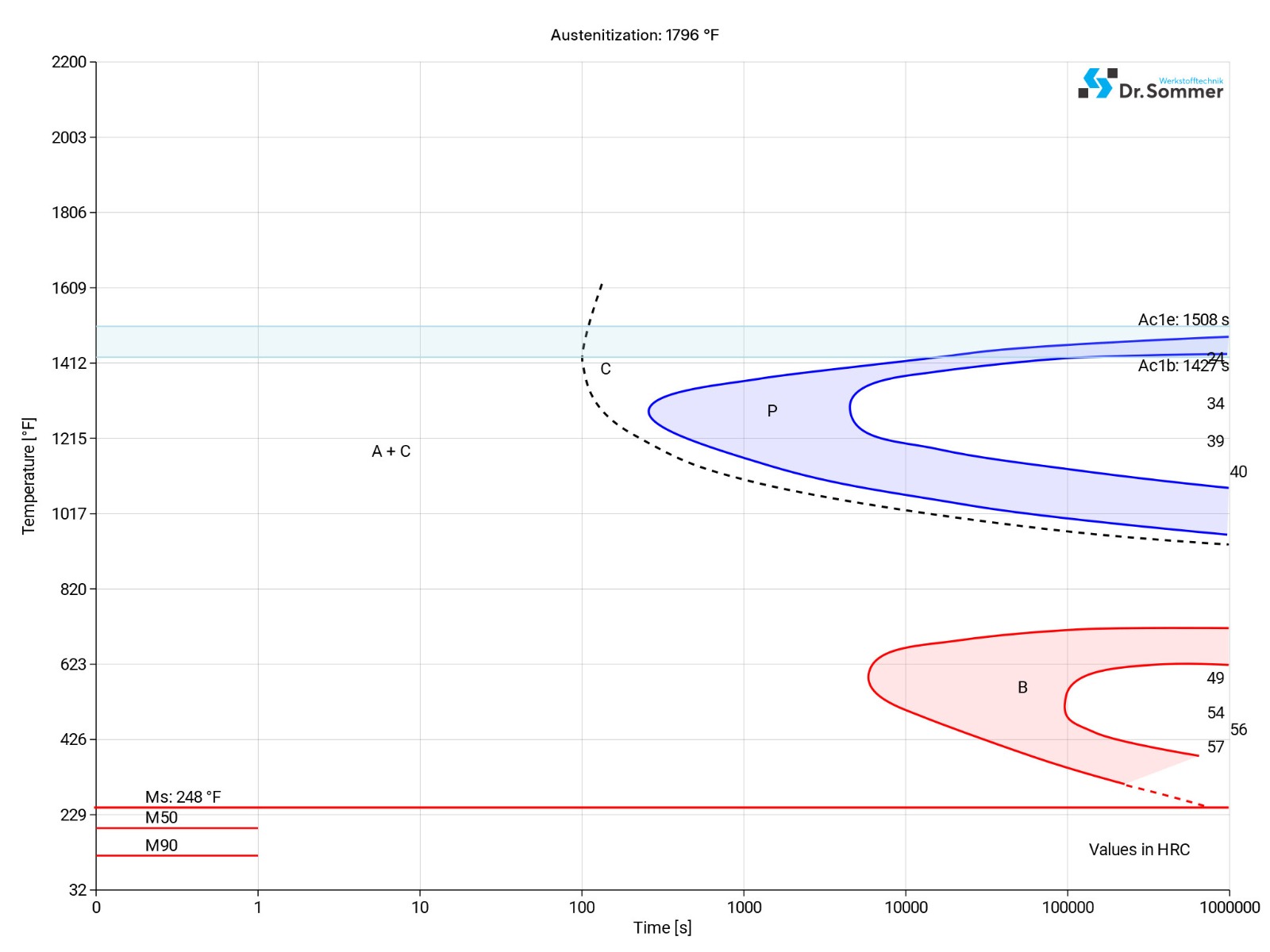Screen dimensions: 1270x952
Task: Click the hardness value 57
Action: click(x=1215, y=747)
